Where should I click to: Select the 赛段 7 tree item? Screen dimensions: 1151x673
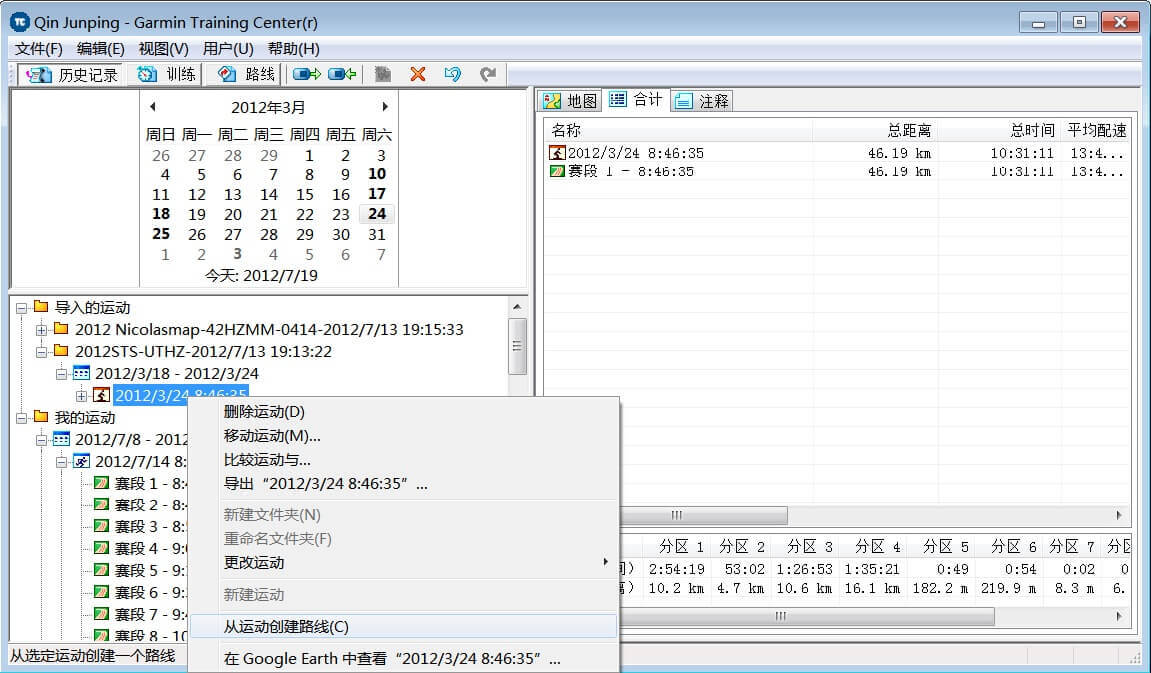[x=151, y=614]
